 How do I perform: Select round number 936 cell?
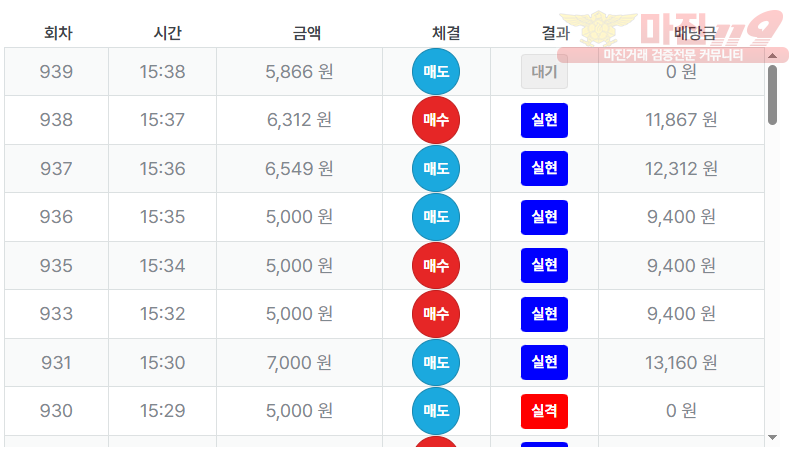pos(56,217)
